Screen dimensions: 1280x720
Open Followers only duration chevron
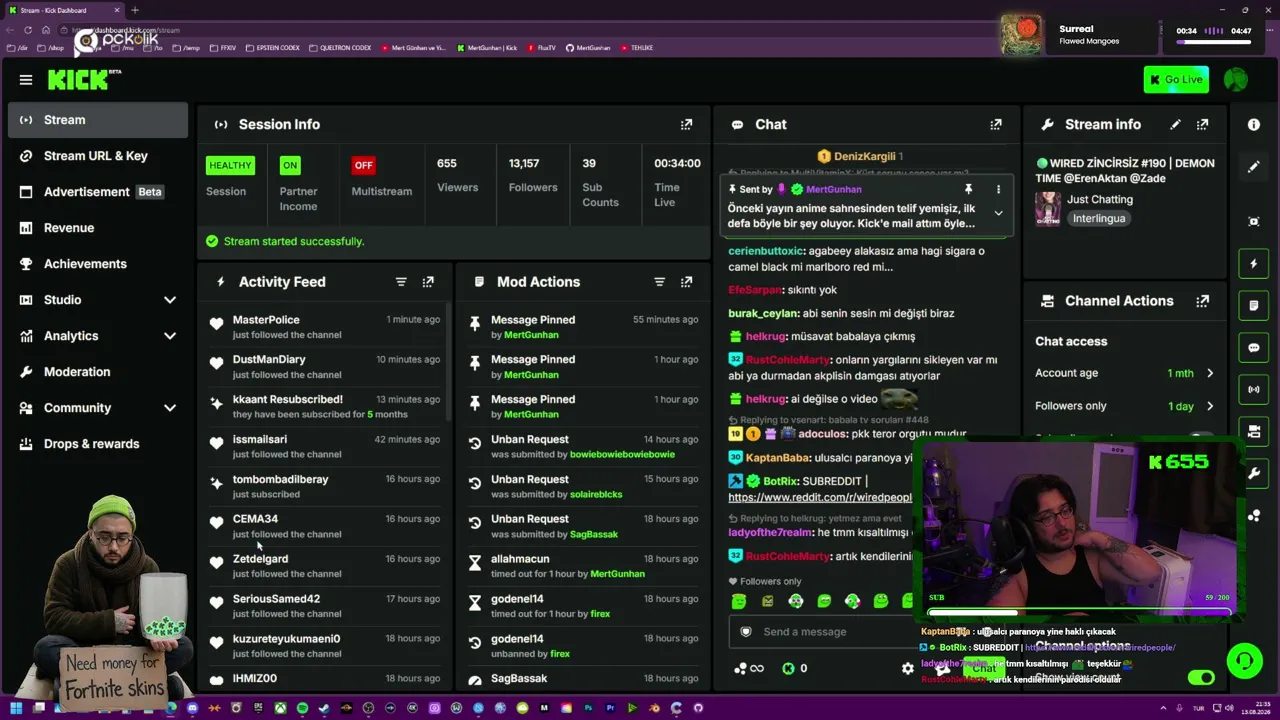tap(1210, 406)
